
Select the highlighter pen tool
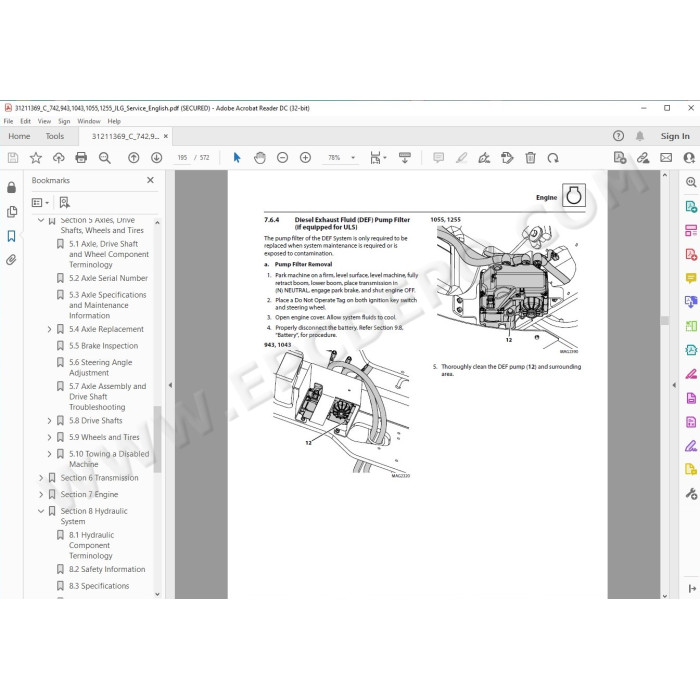point(461,158)
